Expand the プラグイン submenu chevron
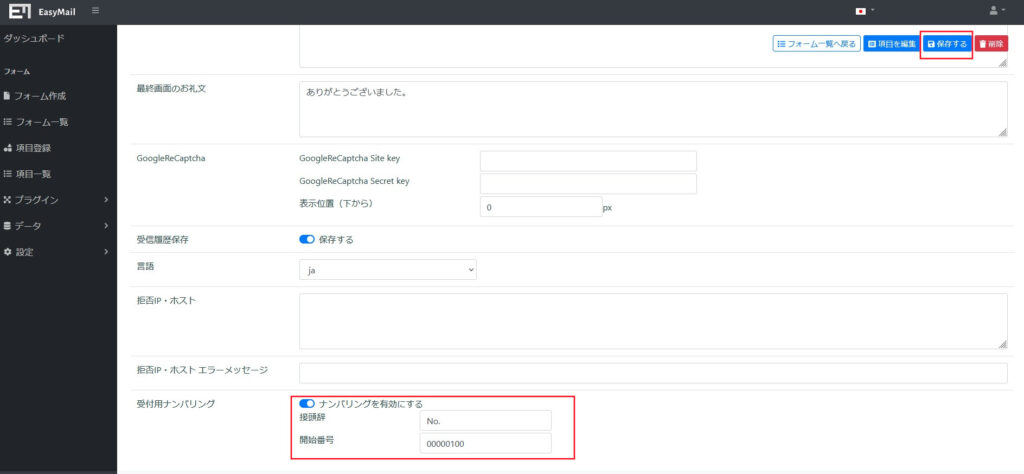The width and height of the screenshot is (1024, 474). coord(106,200)
